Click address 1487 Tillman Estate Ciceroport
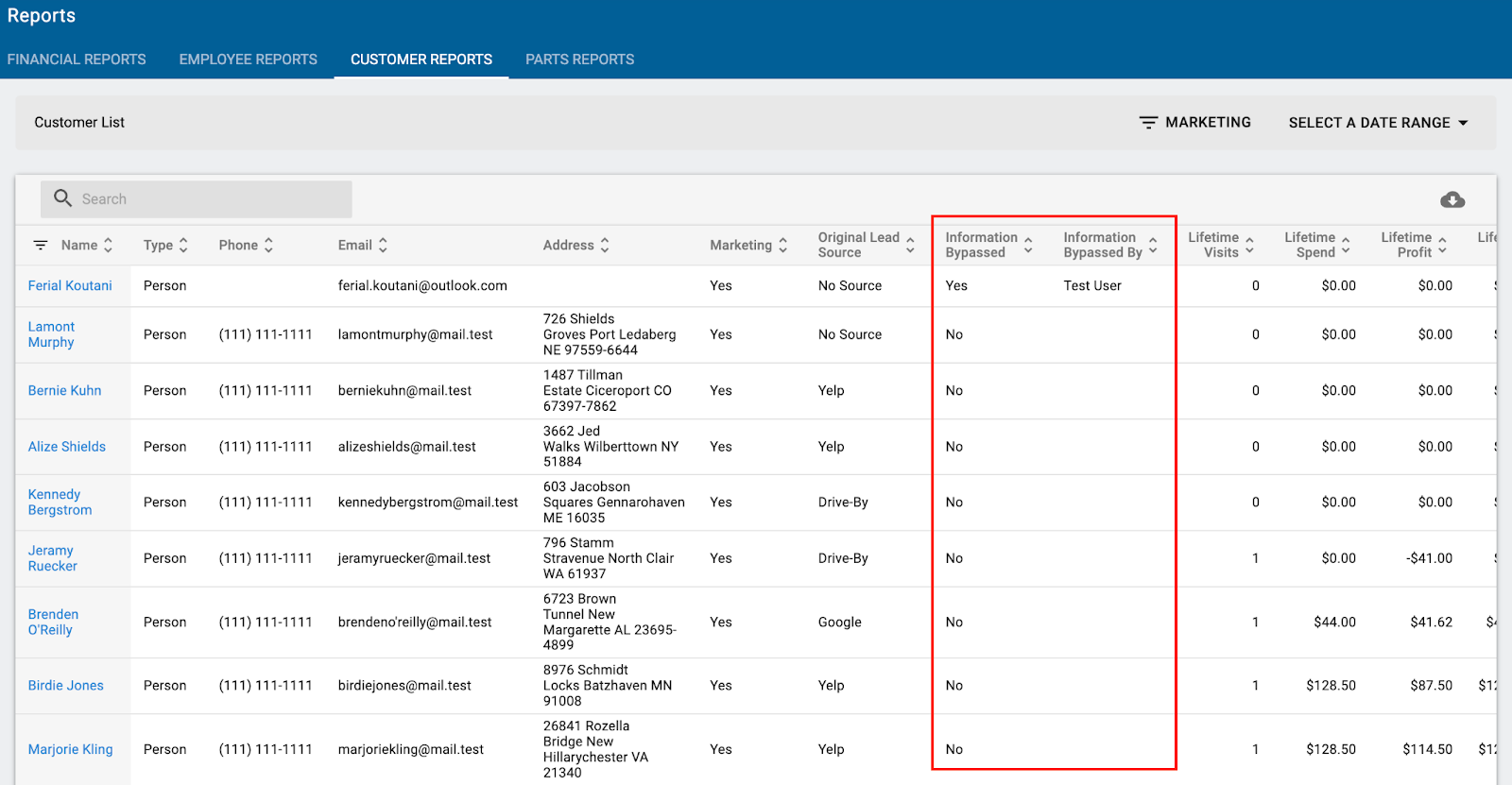This screenshot has height=785, width=1512. pos(608,390)
